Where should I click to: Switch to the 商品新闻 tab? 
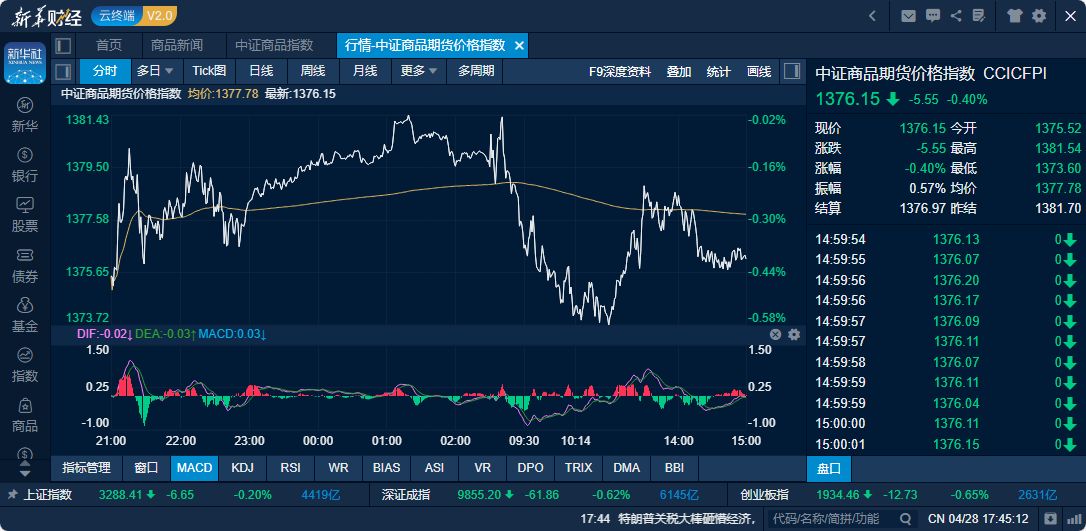(177, 46)
